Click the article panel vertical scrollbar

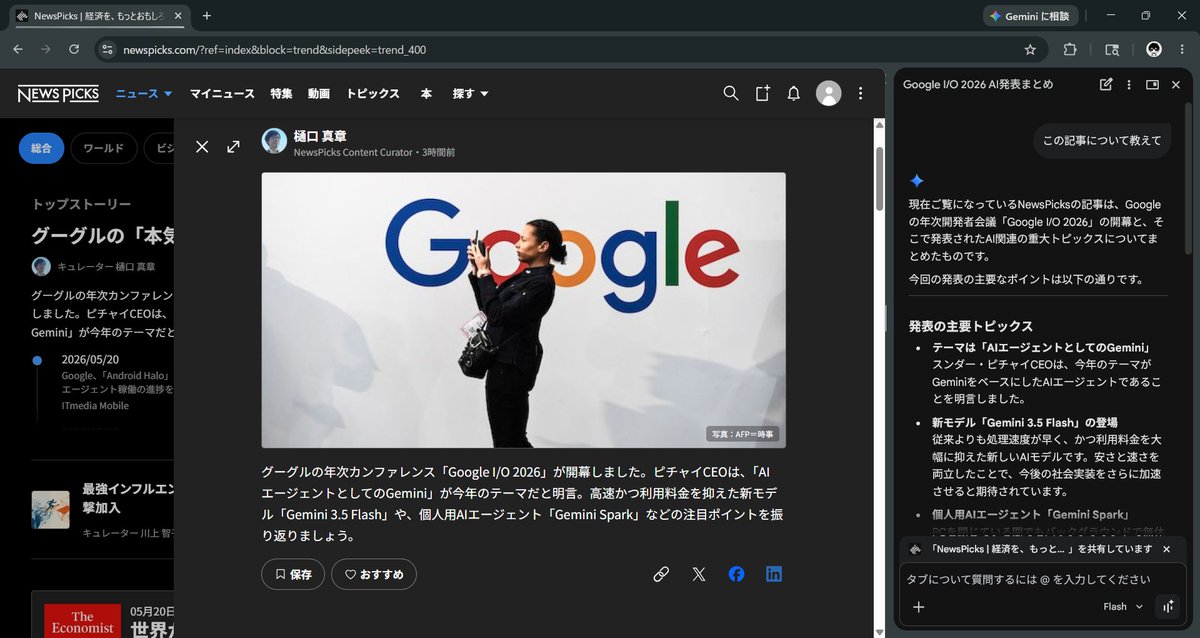coord(880,177)
